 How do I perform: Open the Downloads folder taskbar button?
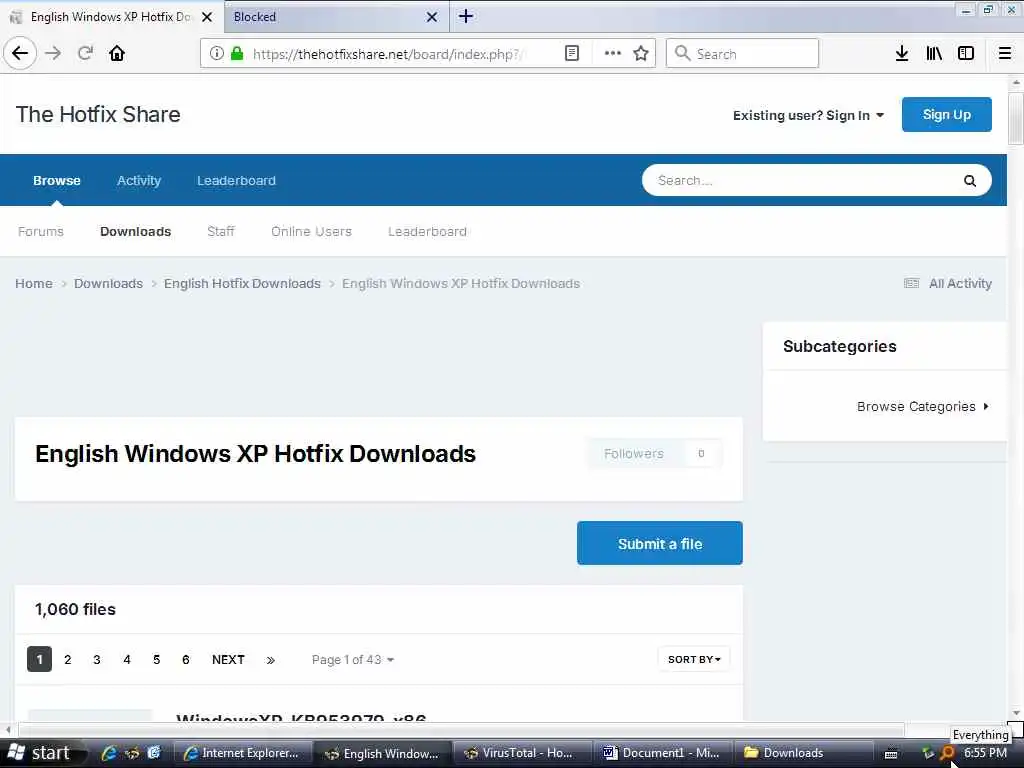(803, 753)
